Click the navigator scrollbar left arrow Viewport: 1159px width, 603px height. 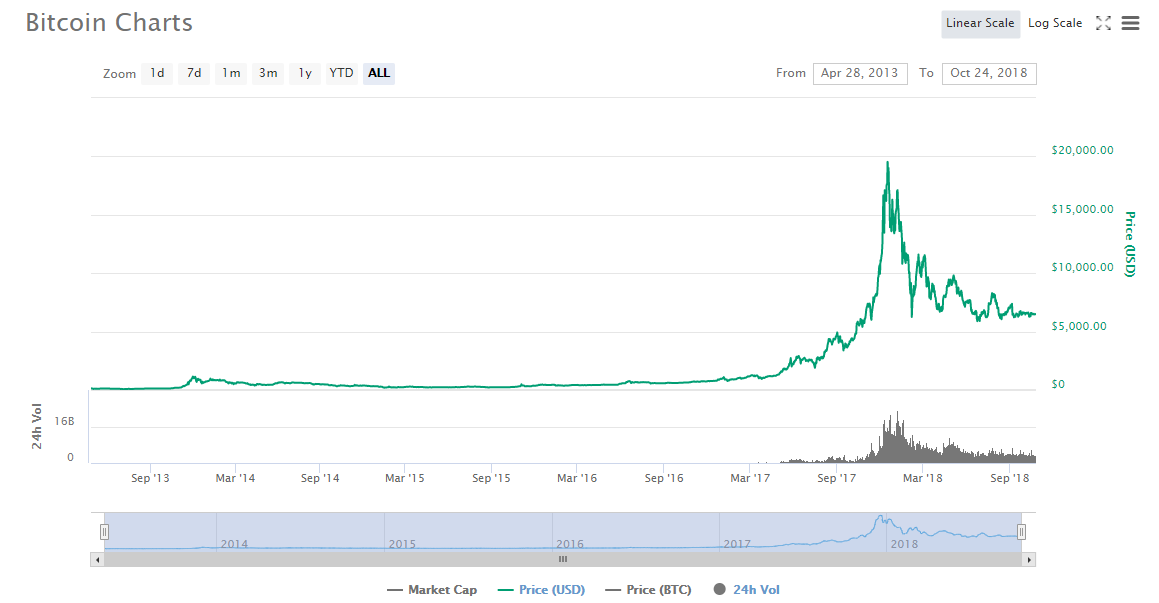pyautogui.click(x=97, y=560)
